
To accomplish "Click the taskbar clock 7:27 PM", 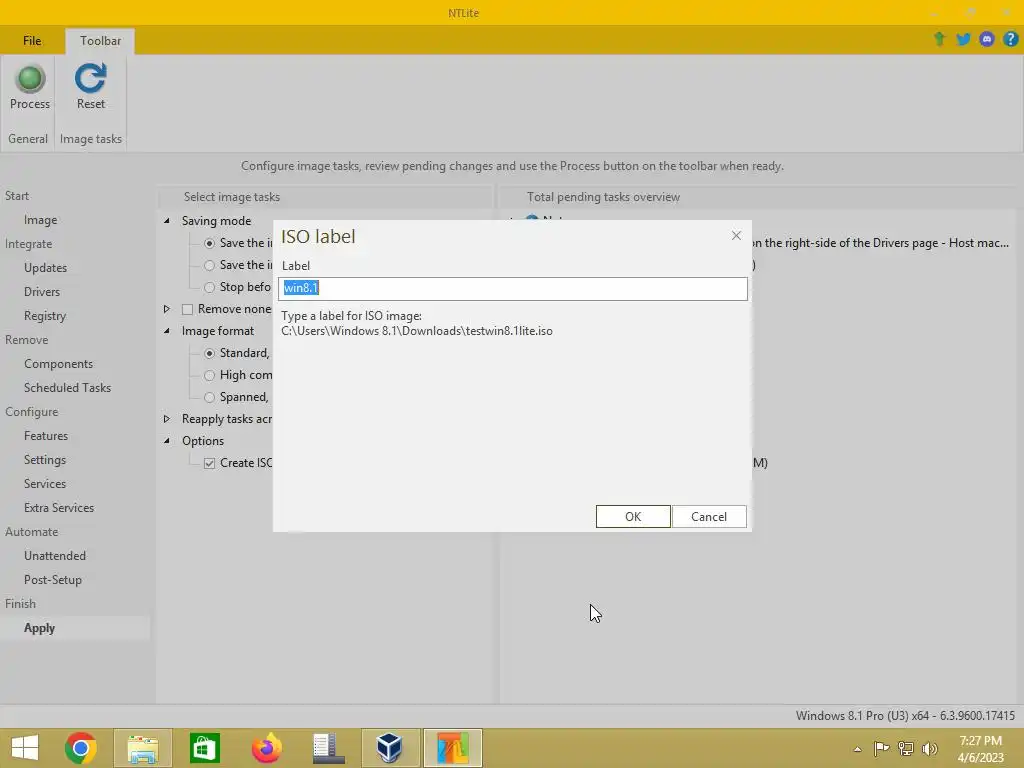I will pyautogui.click(x=980, y=741).
